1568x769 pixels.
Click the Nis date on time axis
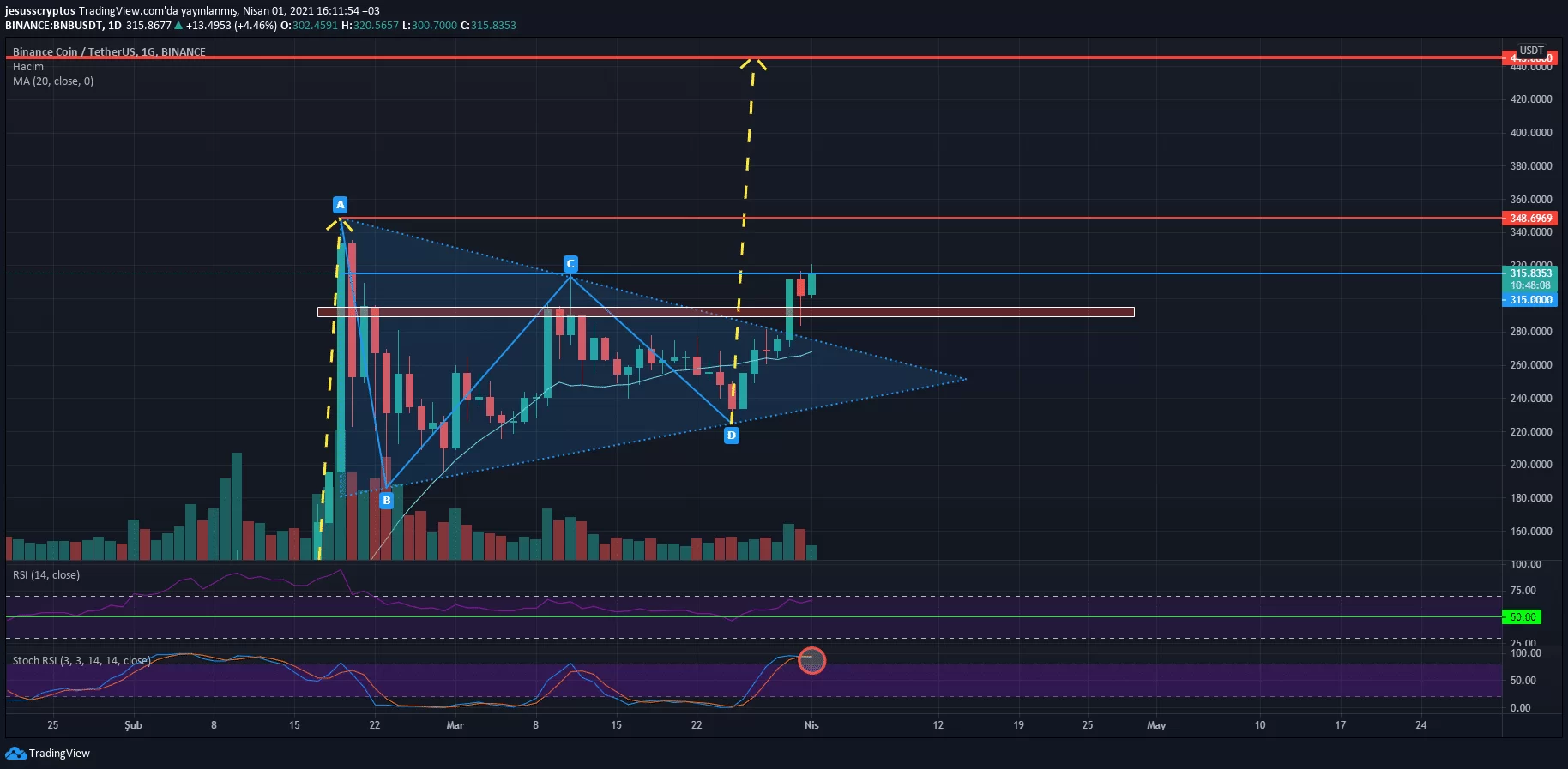click(811, 725)
